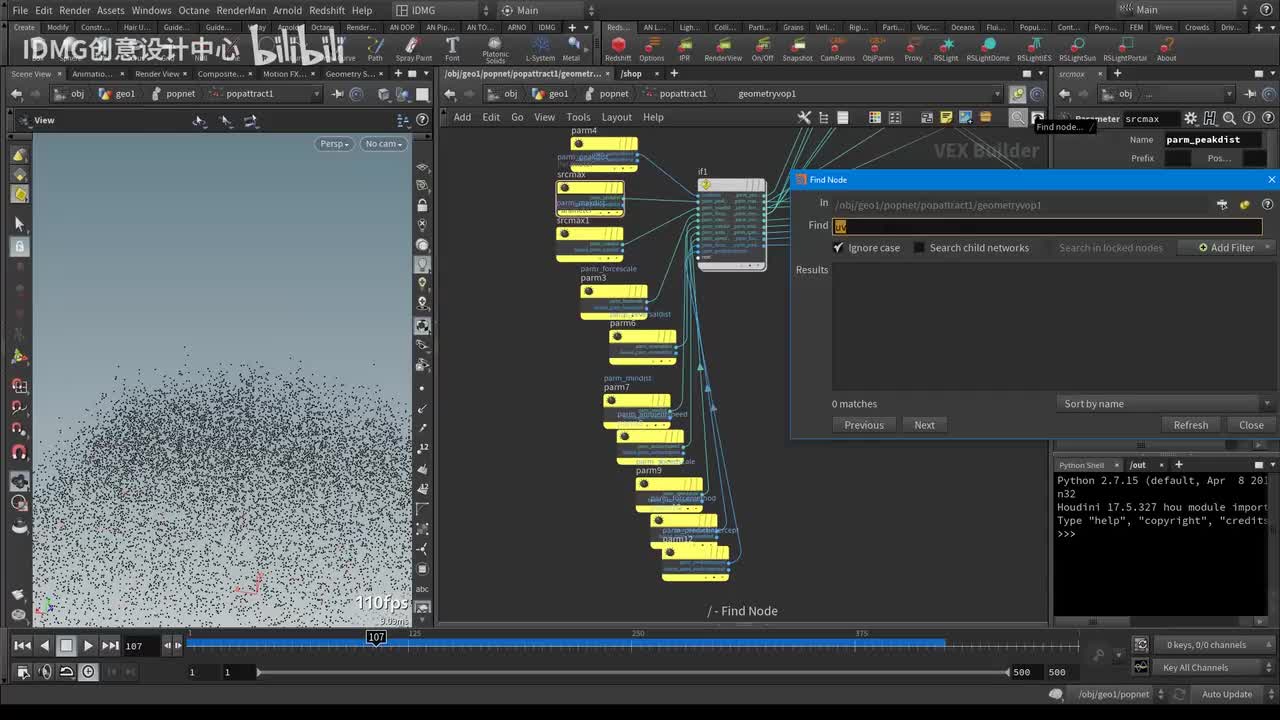Click the Next button in Find Node

pyautogui.click(x=924, y=425)
